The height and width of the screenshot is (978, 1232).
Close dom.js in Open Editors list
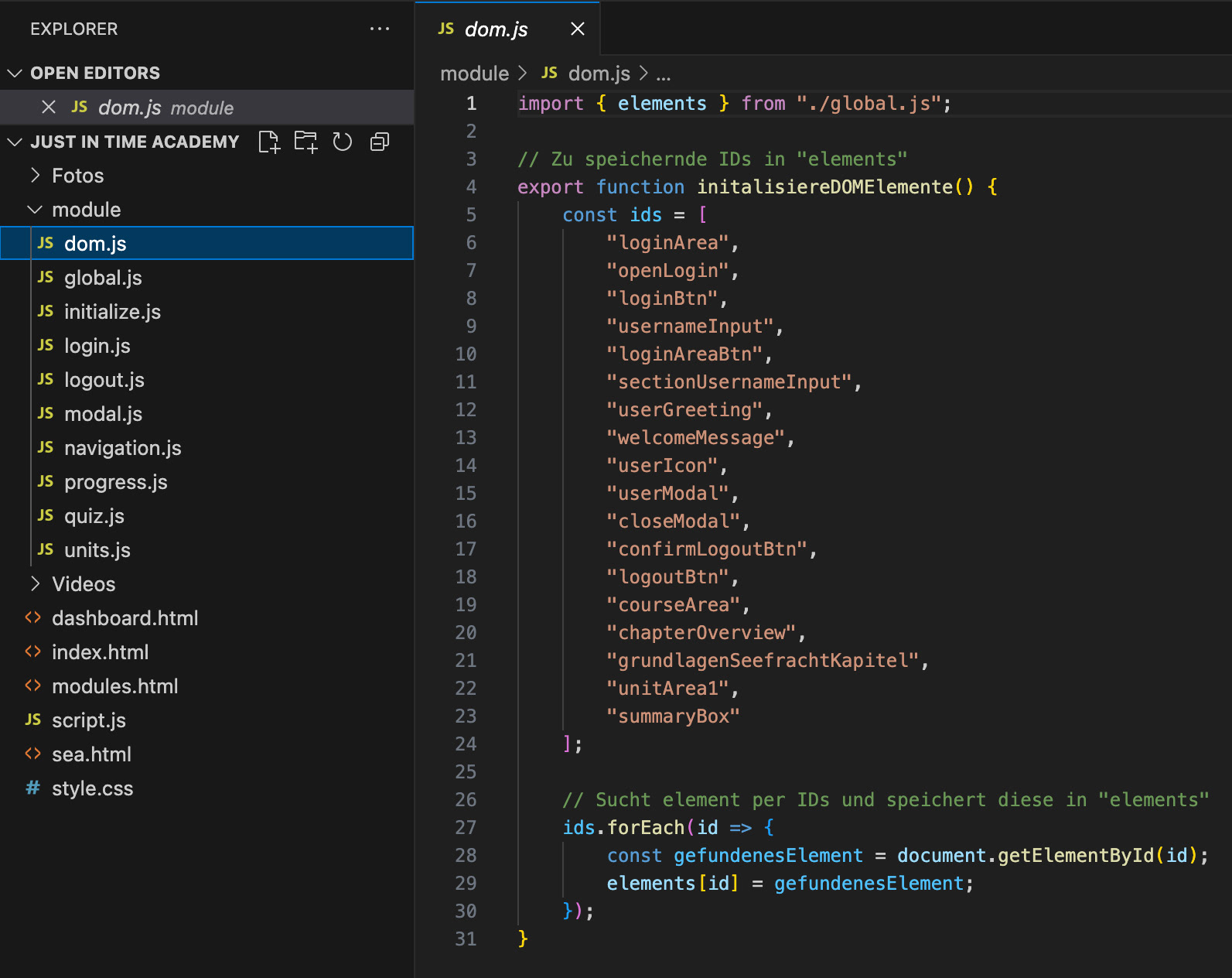(49, 107)
